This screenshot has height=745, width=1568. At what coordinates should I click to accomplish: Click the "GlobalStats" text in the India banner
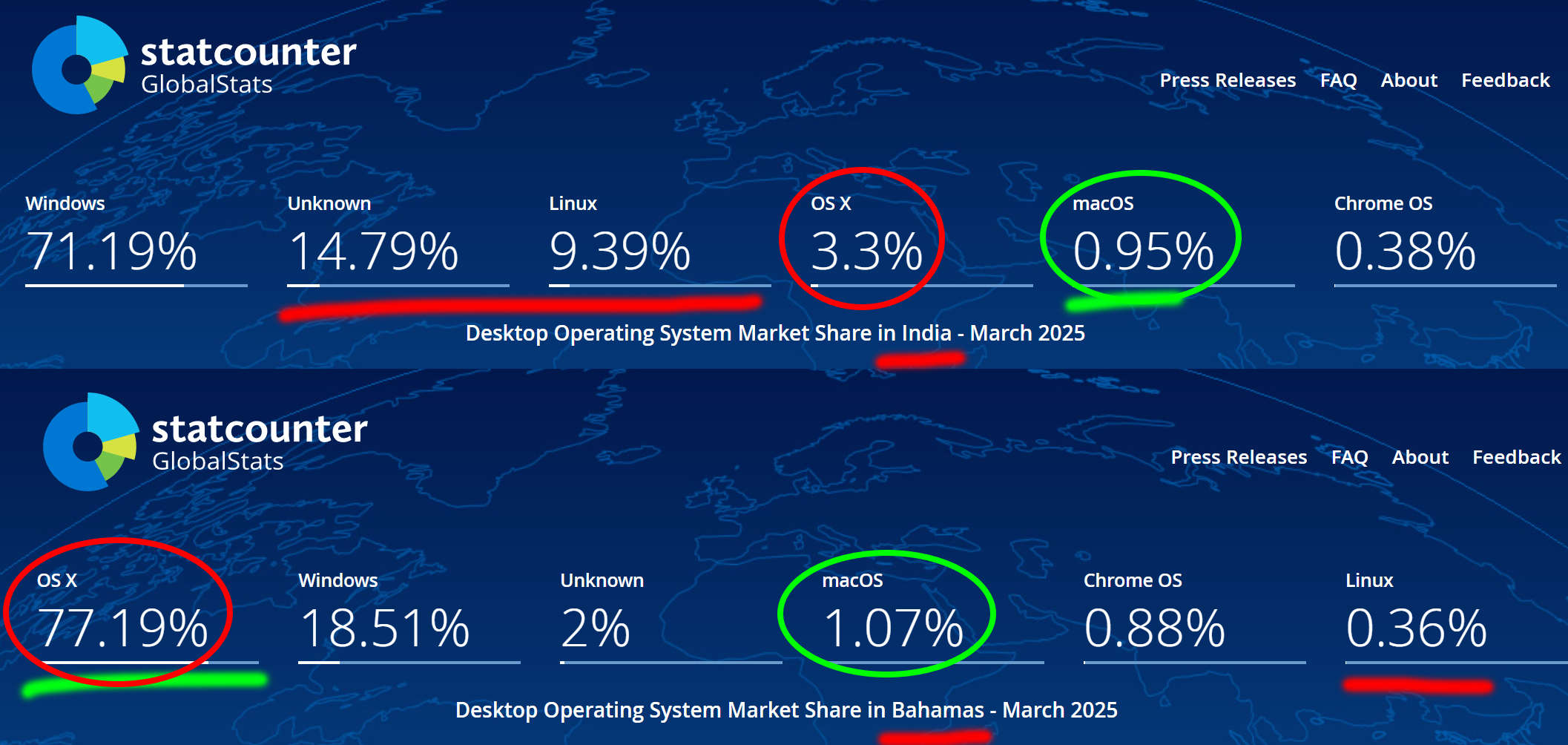tap(207, 85)
